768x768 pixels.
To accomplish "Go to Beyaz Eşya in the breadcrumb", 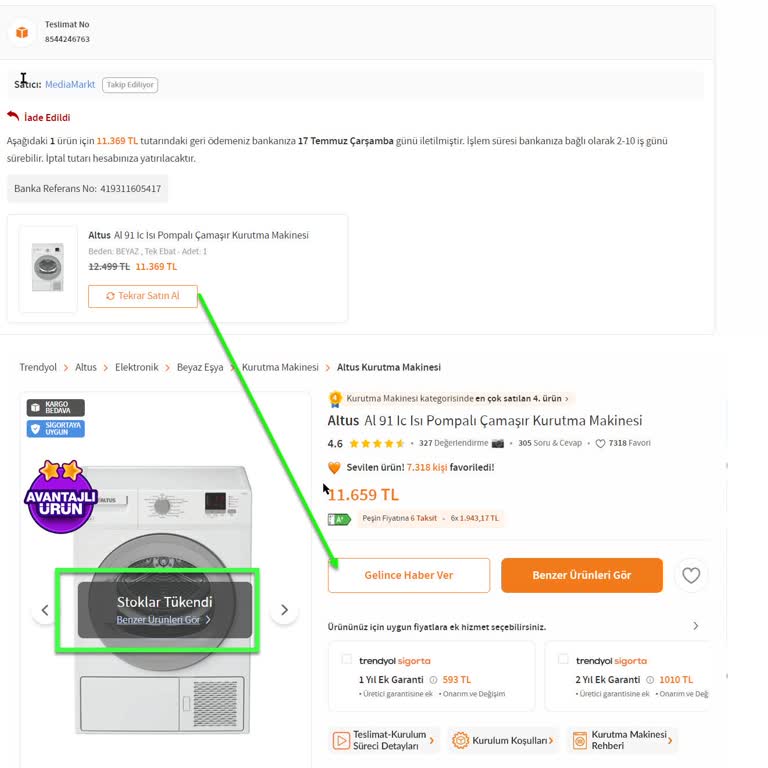I will pos(200,367).
